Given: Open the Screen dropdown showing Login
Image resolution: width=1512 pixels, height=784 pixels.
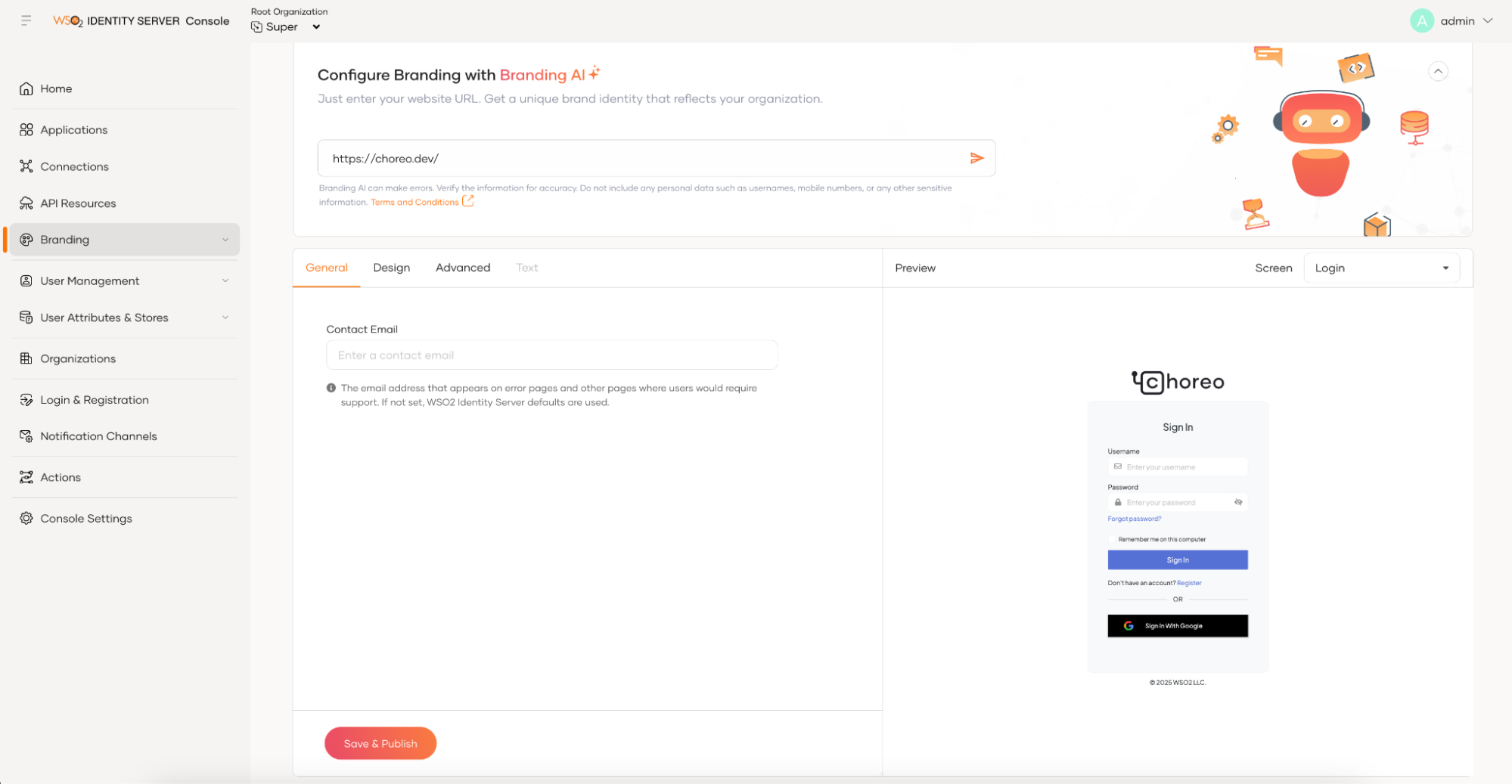Looking at the screenshot, I should pos(1381,268).
